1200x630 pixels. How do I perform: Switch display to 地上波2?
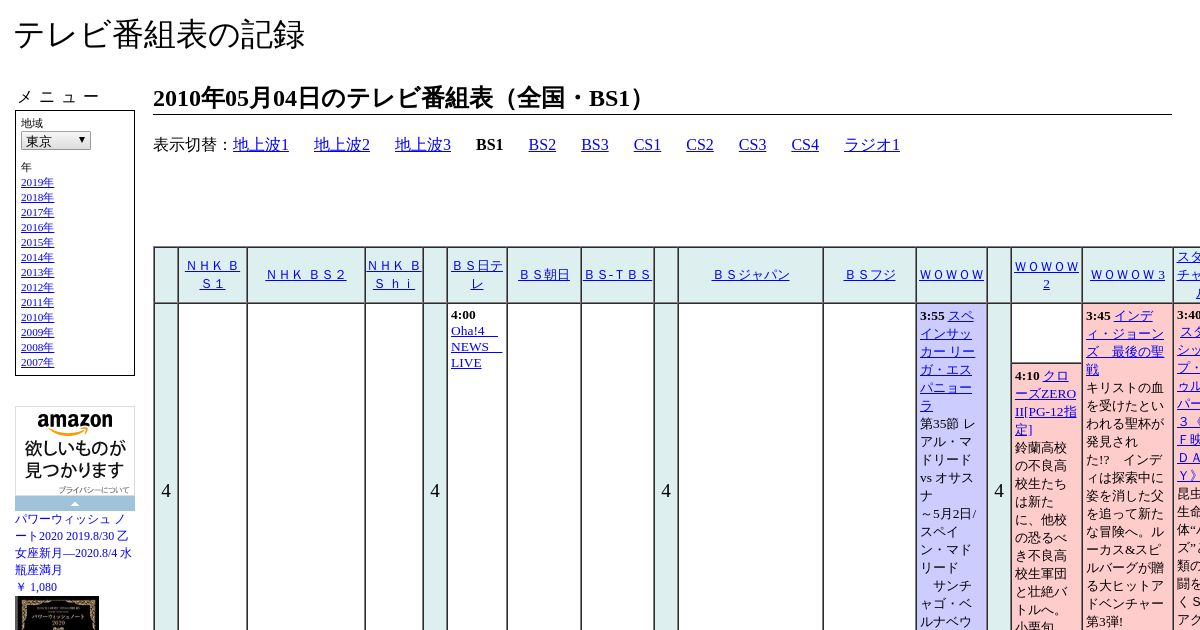coord(342,145)
